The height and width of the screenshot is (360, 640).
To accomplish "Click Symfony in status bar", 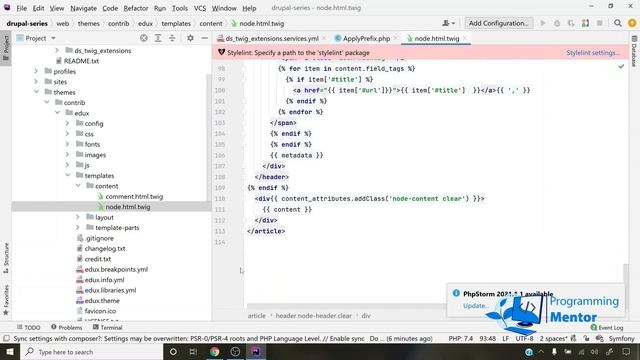I will pyautogui.click(x=621, y=338).
